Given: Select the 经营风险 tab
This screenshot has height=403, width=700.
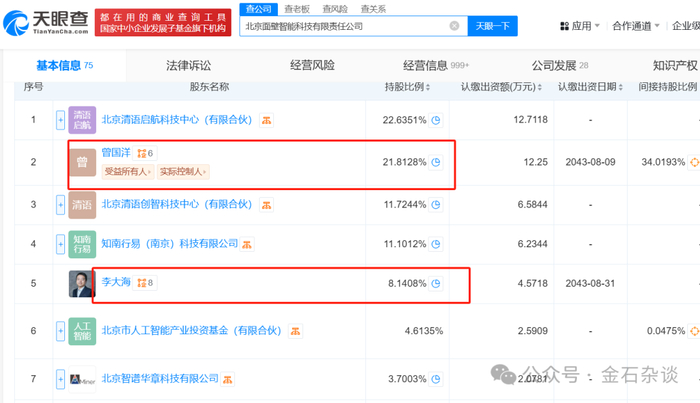Looking at the screenshot, I should tap(312, 66).
